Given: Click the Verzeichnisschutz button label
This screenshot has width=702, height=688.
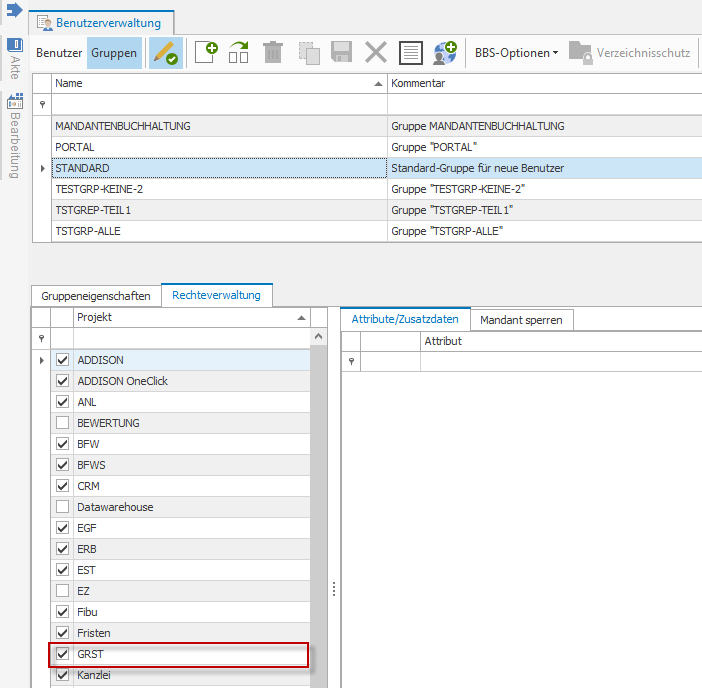Looking at the screenshot, I should (x=643, y=53).
